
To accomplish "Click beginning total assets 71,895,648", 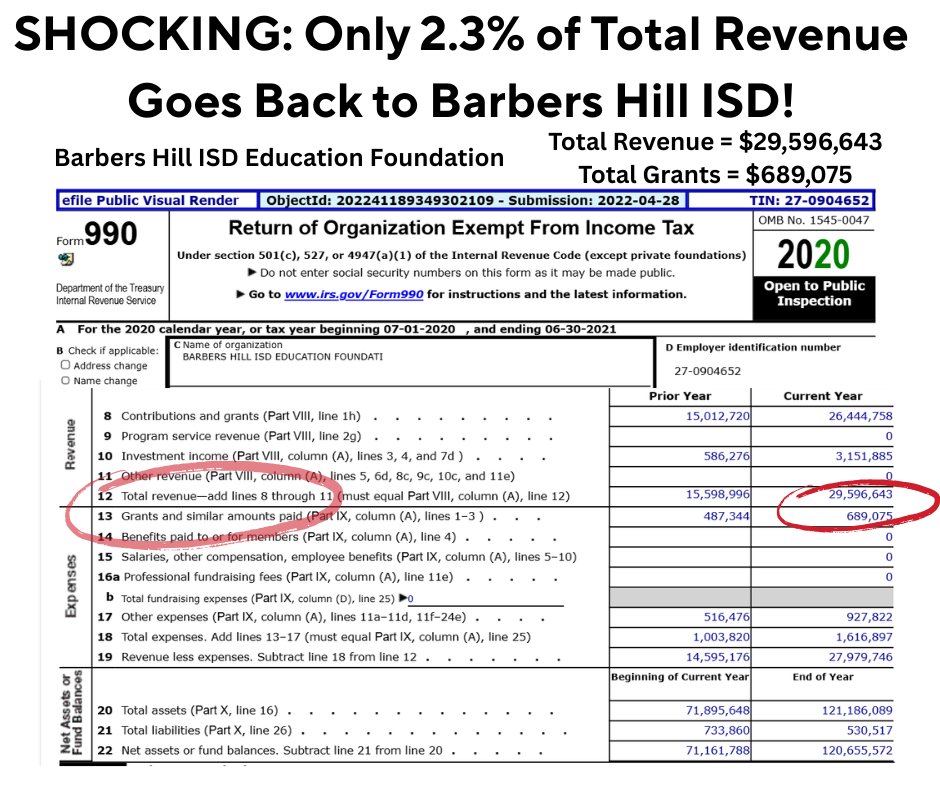I will click(x=718, y=710).
